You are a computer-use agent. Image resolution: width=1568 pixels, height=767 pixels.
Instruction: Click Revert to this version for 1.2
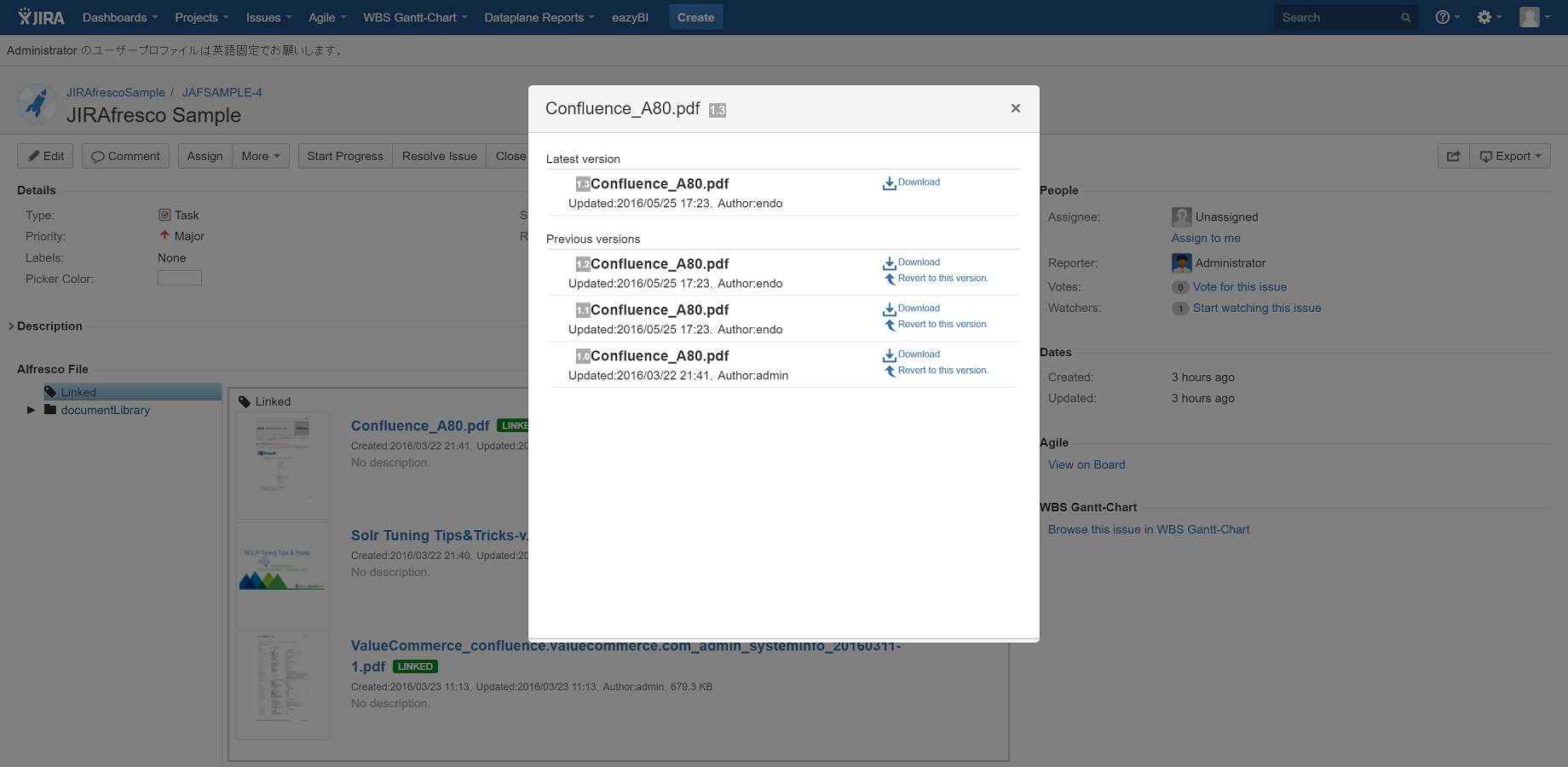(943, 279)
